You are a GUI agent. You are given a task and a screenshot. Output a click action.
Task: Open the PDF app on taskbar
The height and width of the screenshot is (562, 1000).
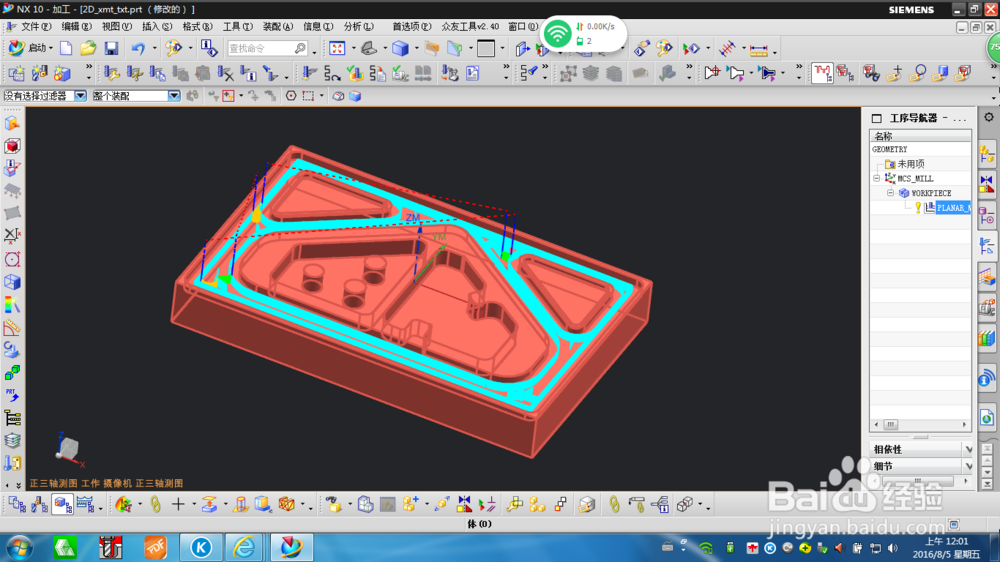click(155, 547)
